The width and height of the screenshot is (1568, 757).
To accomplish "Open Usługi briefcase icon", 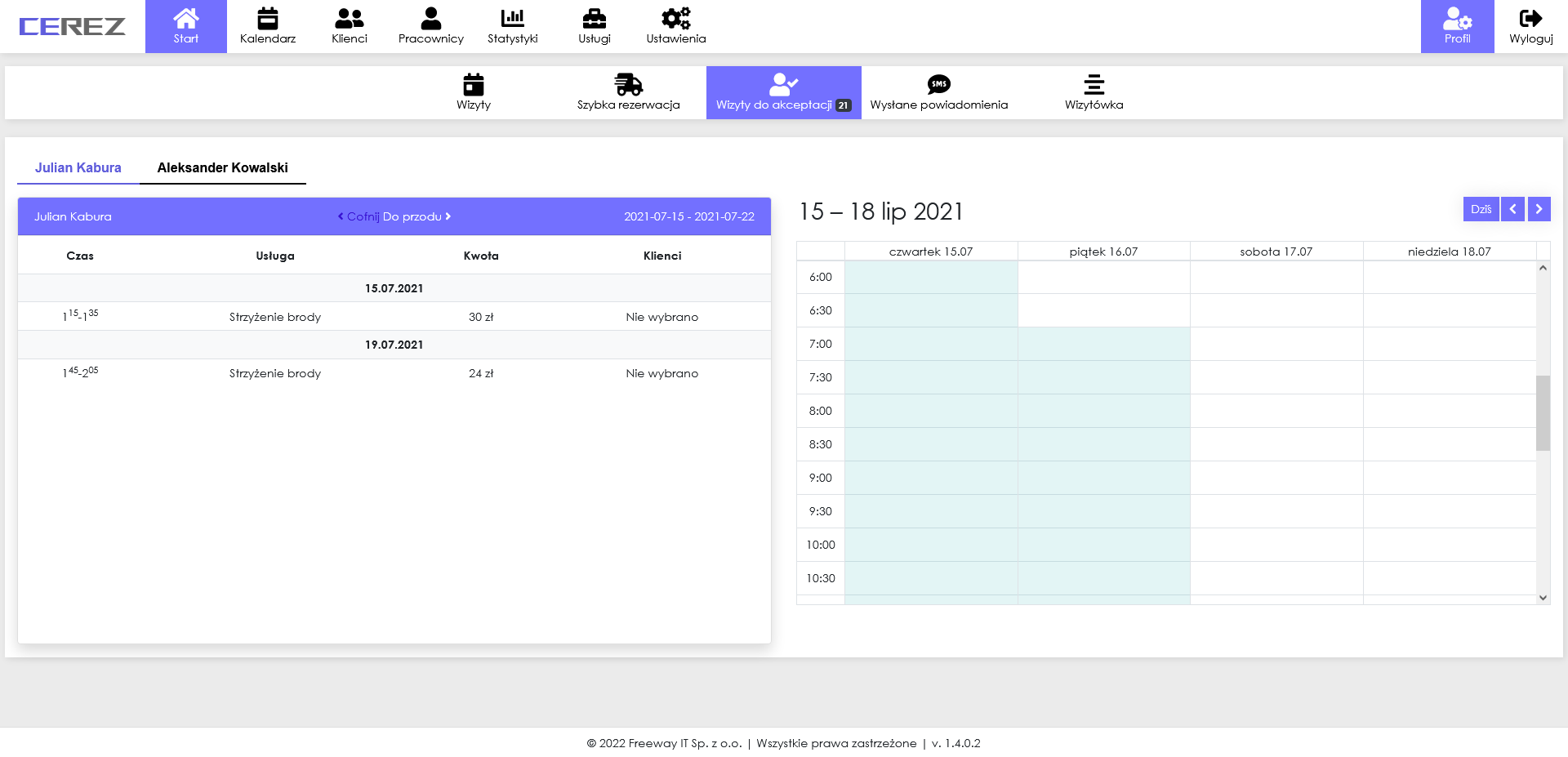I will 594,18.
